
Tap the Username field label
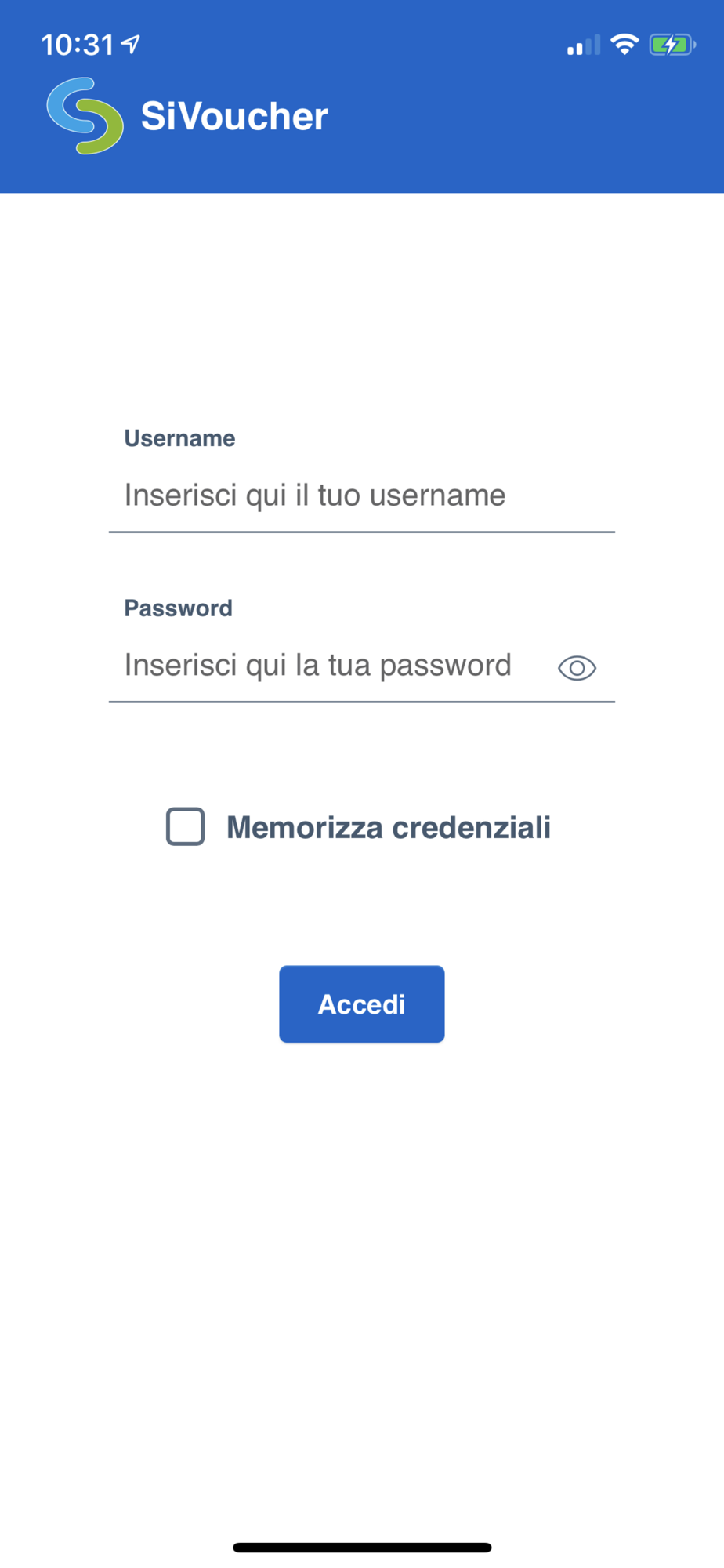(x=179, y=438)
